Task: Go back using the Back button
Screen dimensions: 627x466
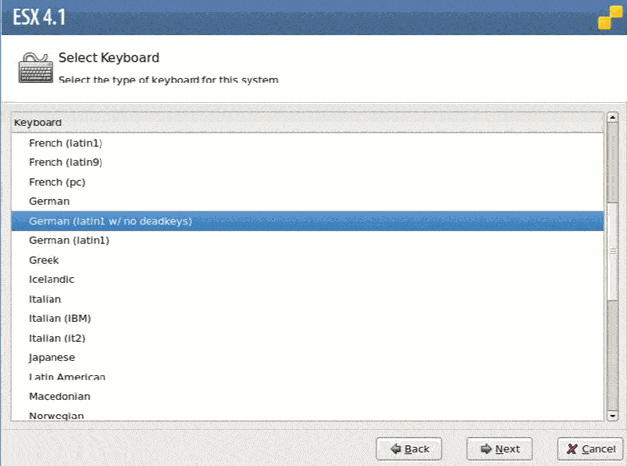Action: (409, 448)
